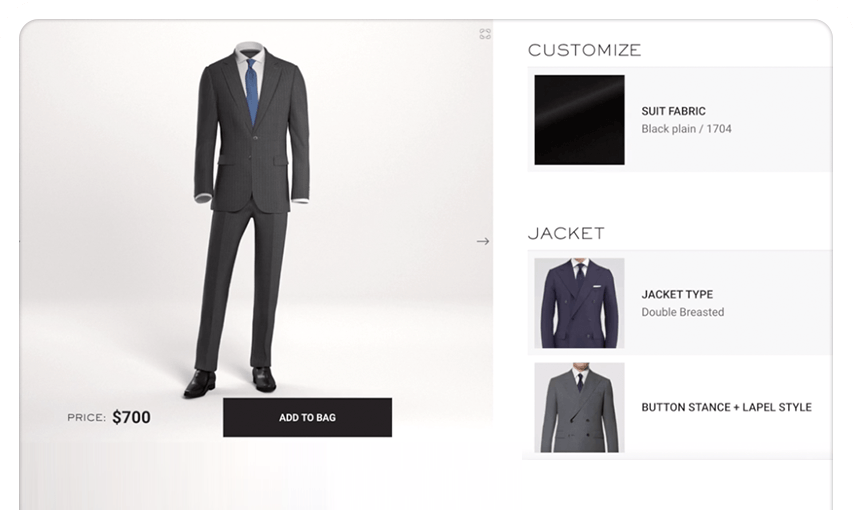Open BUTTON STANCE + LAPEL STYLE option

[x=726, y=407]
